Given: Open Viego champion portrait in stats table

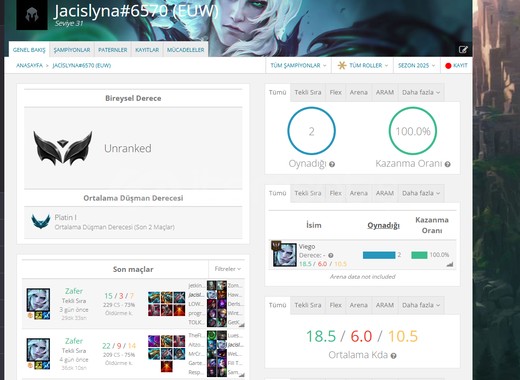Looking at the screenshot, I should point(284,254).
